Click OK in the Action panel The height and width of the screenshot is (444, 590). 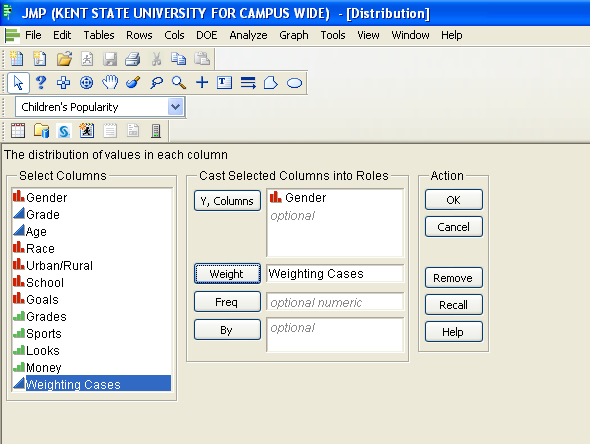coord(454,199)
